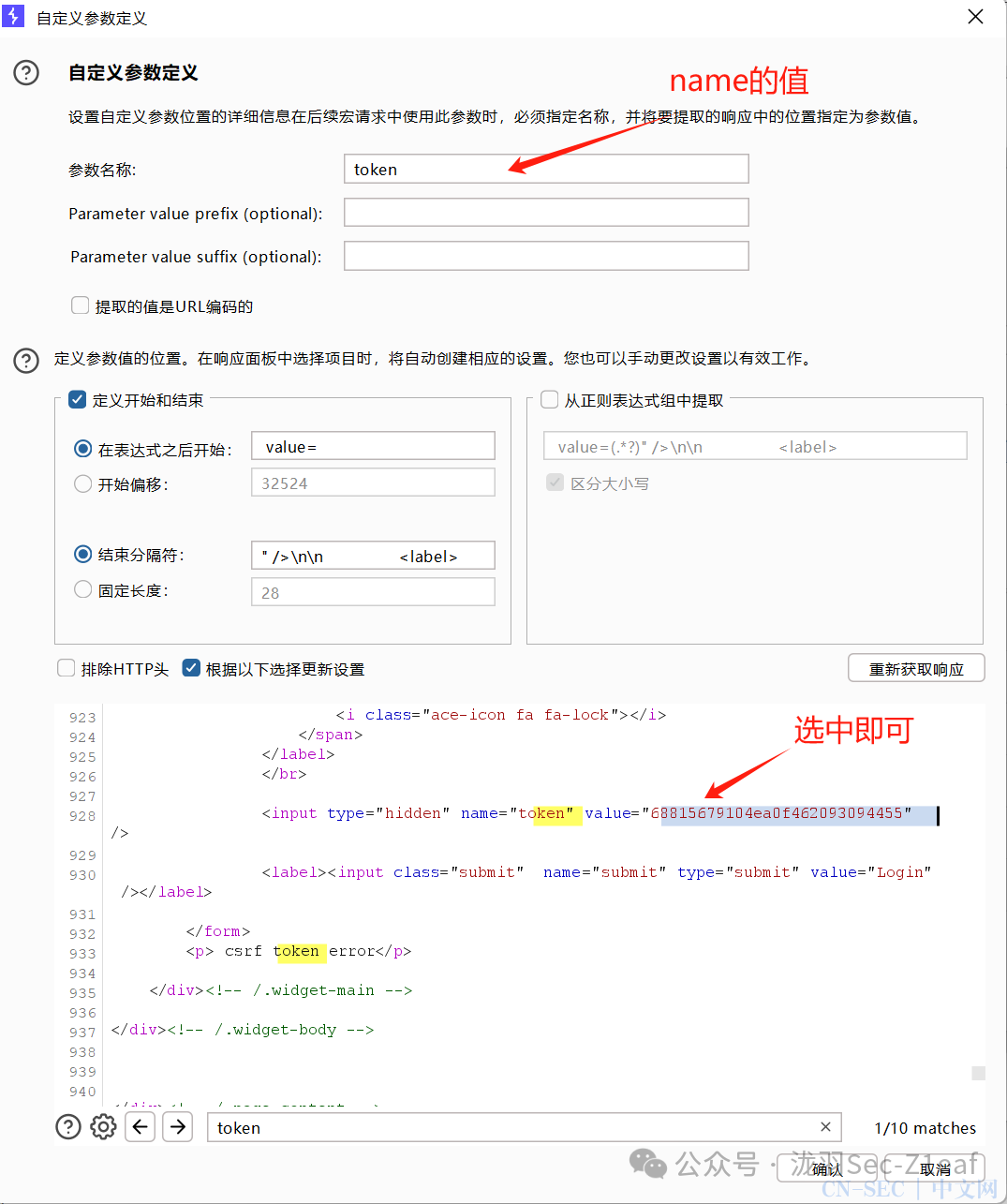1007x1204 pixels.
Task: Click the start-after-expression field with value=
Action: (x=373, y=446)
